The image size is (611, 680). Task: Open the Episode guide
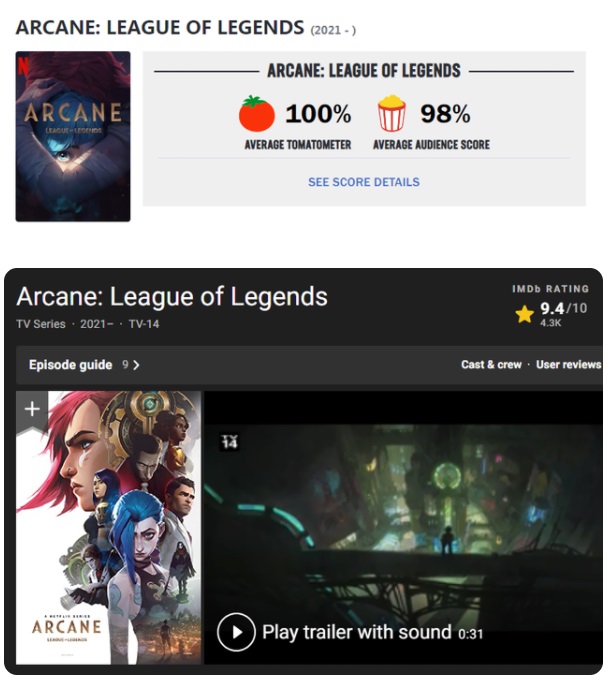click(x=71, y=365)
